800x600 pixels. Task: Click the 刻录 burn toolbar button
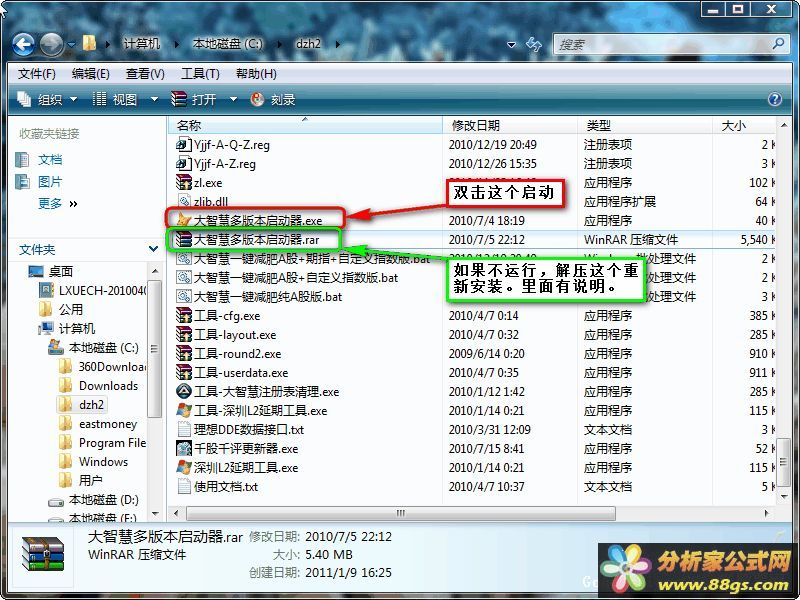point(272,99)
